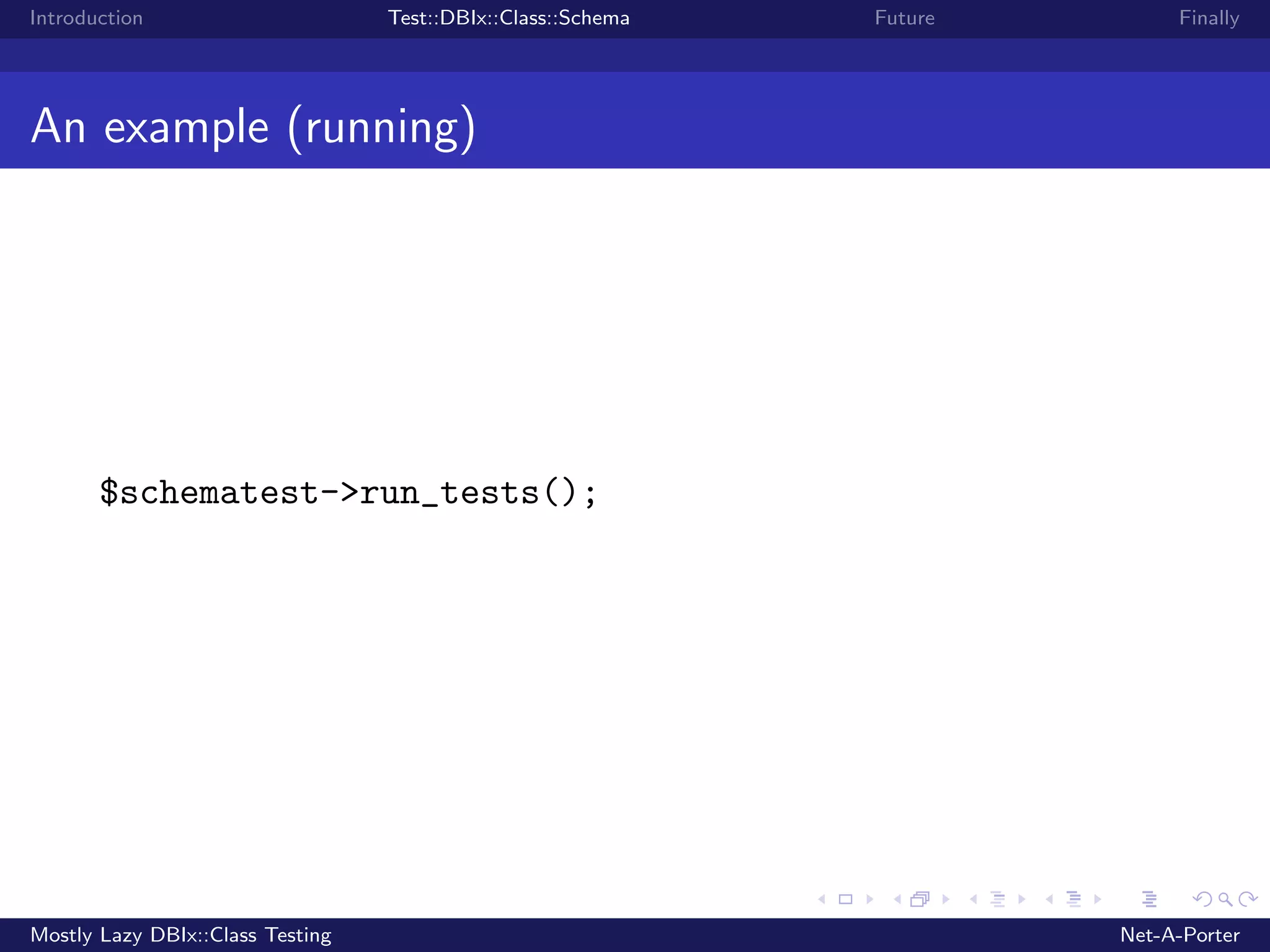Click the Net-A-Porter footer link
The image size is (1270, 952).
pos(1179,935)
